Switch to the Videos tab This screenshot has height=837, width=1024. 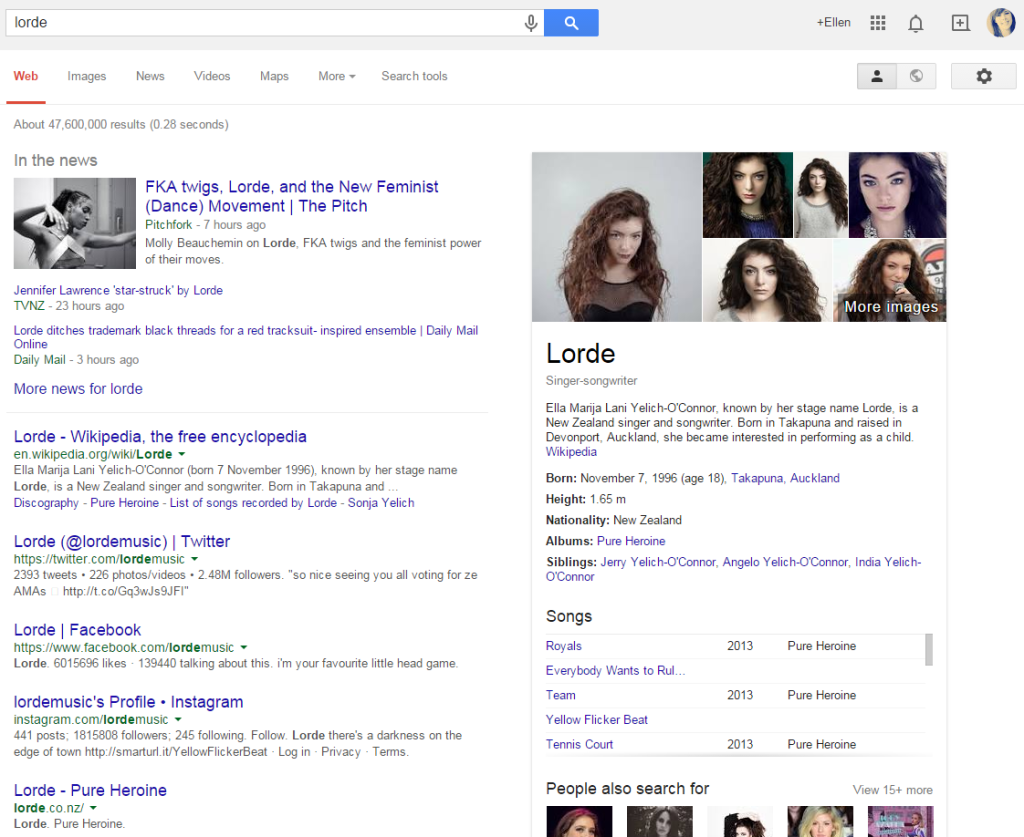tap(212, 76)
